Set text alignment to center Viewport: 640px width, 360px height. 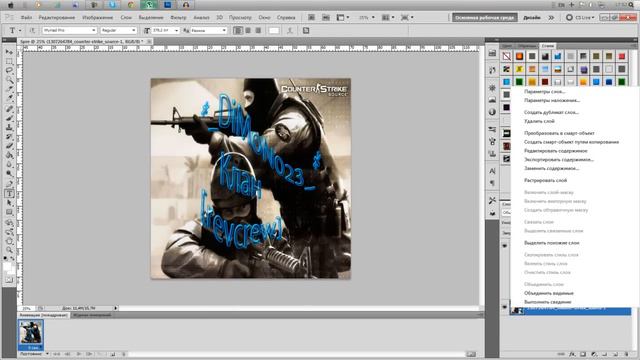point(248,31)
